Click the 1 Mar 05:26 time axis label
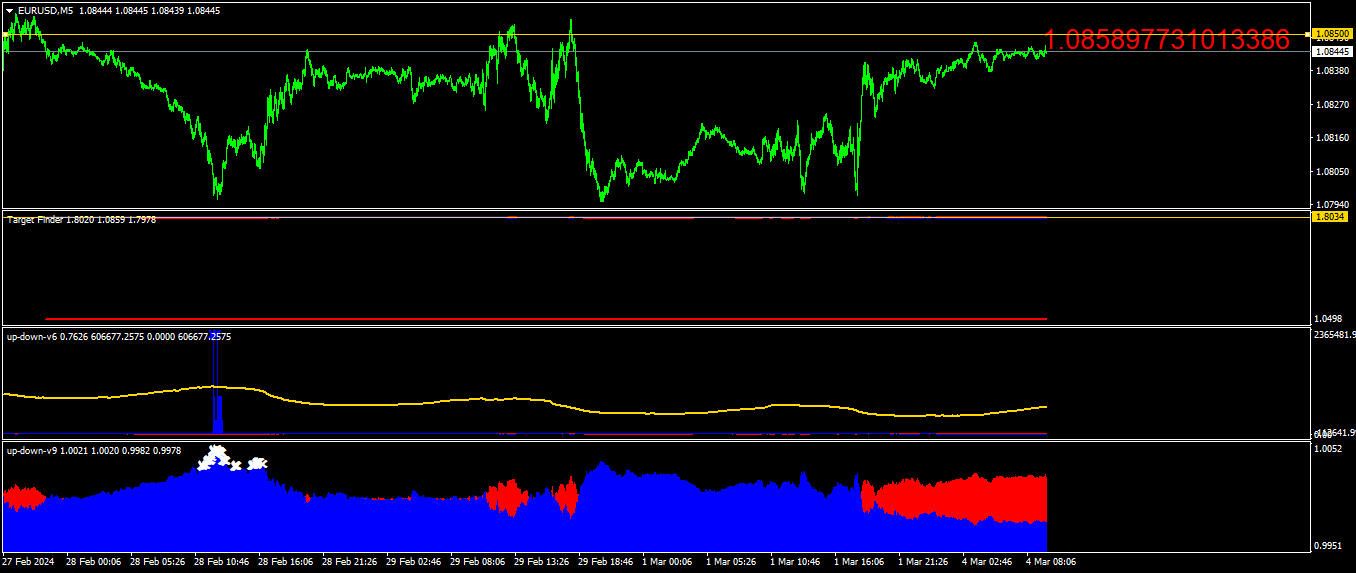The image size is (1356, 573). [731, 562]
